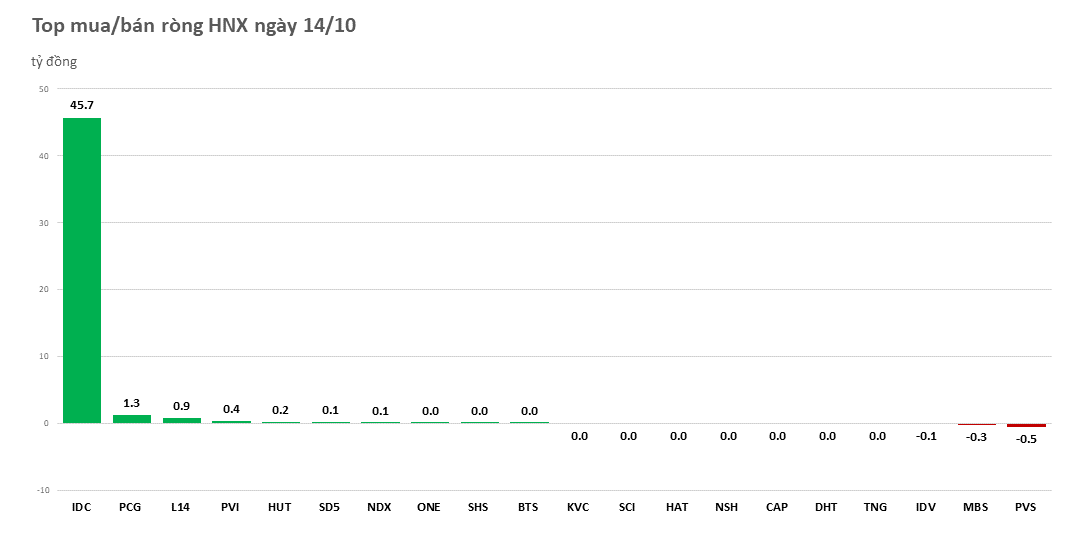Click the 1.3 data label above PCG
The width and height of the screenshot is (1075, 537).
tap(131, 403)
